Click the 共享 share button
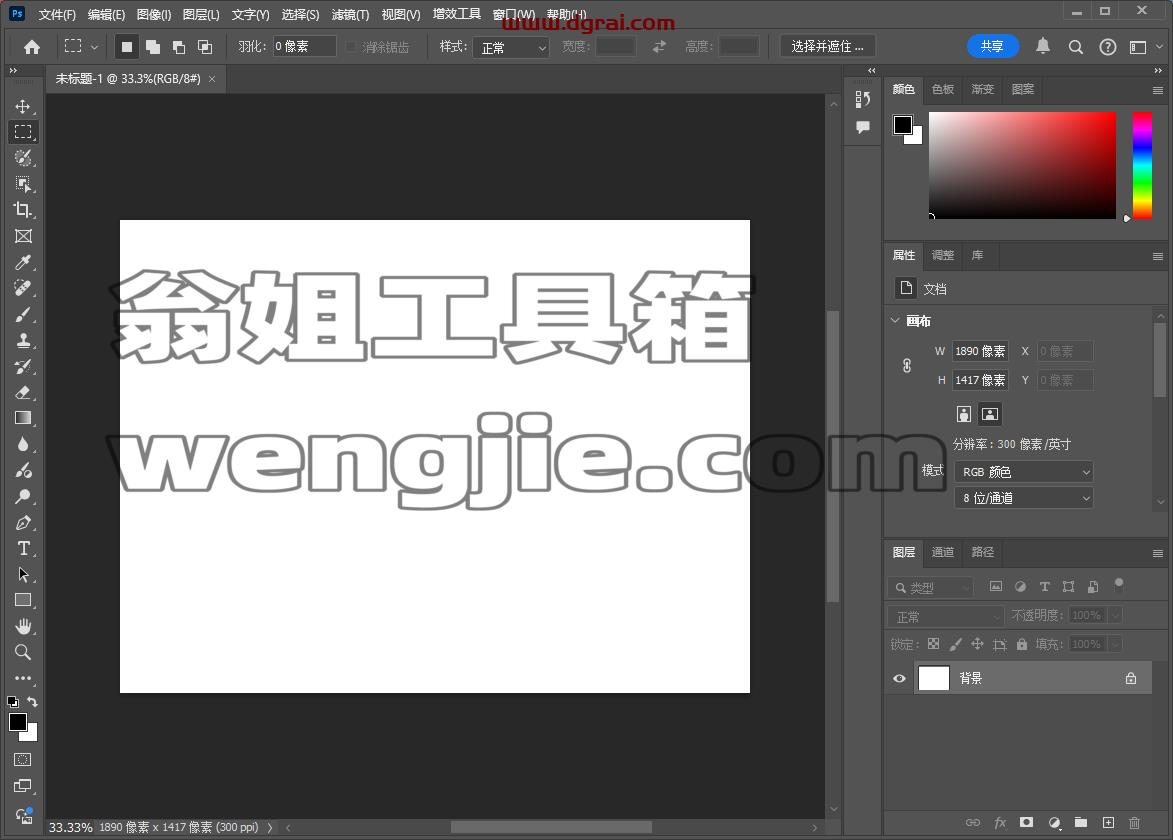Image resolution: width=1173 pixels, height=840 pixels. point(993,46)
